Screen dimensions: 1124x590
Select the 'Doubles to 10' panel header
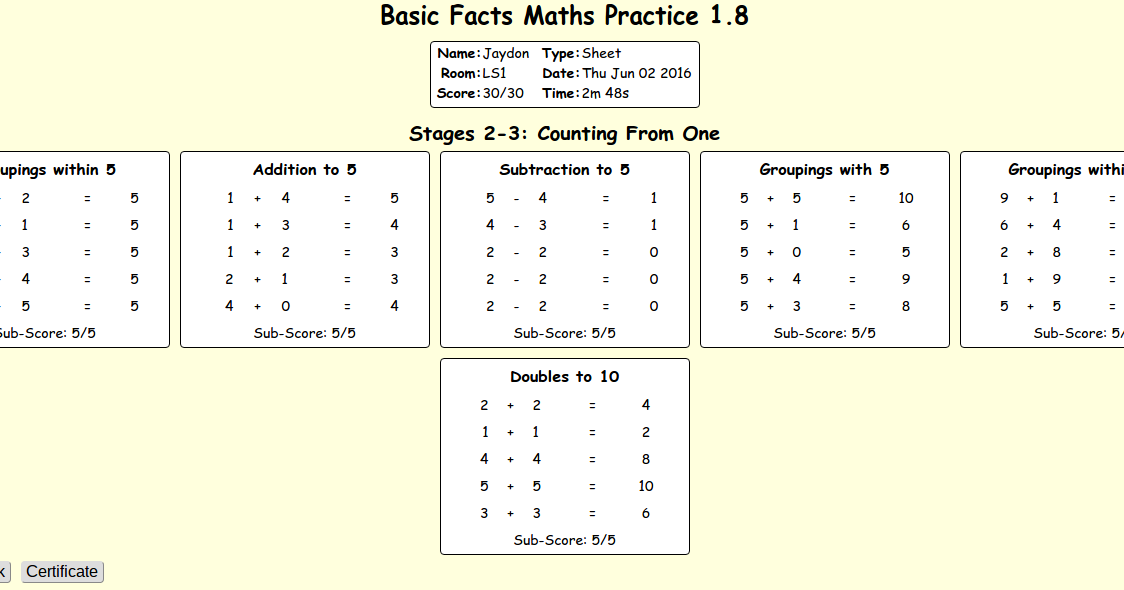[x=564, y=377]
